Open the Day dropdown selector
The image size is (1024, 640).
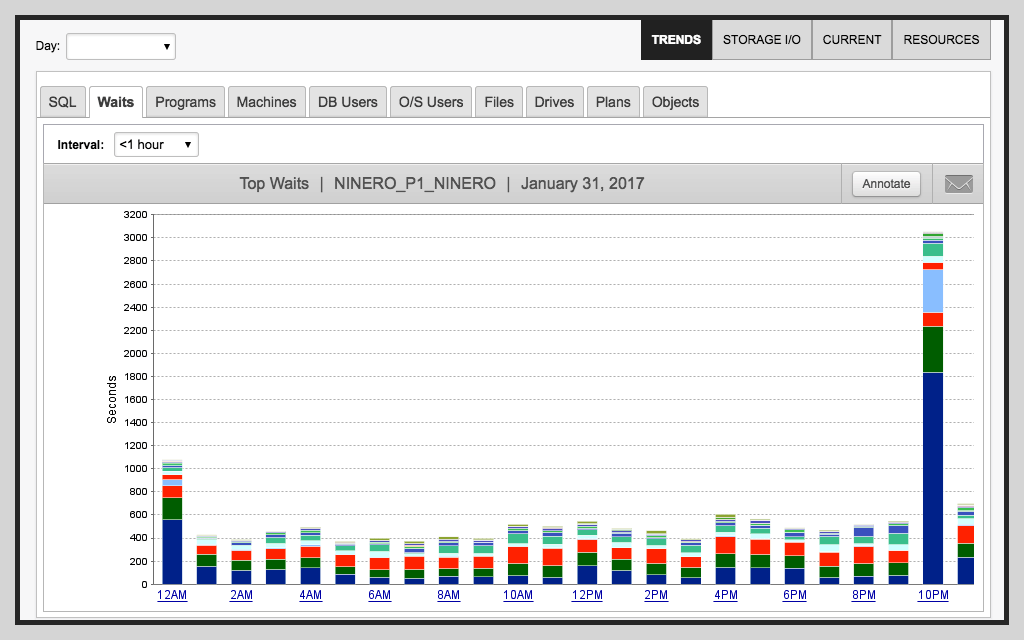(x=120, y=46)
